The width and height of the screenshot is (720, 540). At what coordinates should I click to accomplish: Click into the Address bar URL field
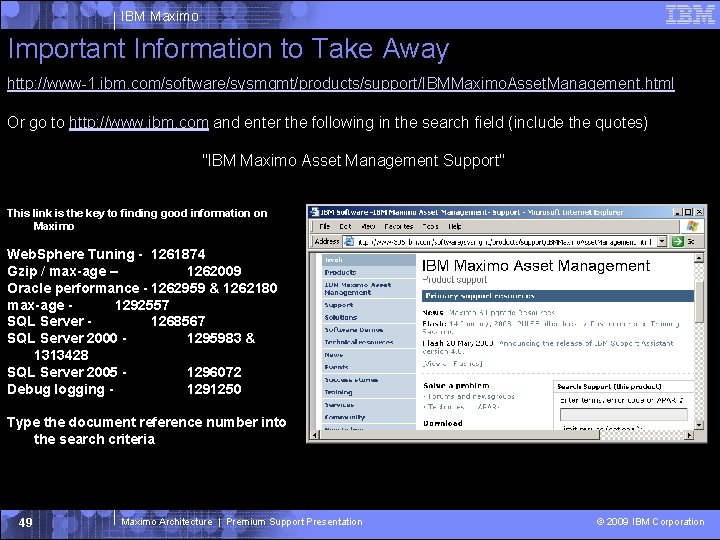(x=505, y=242)
